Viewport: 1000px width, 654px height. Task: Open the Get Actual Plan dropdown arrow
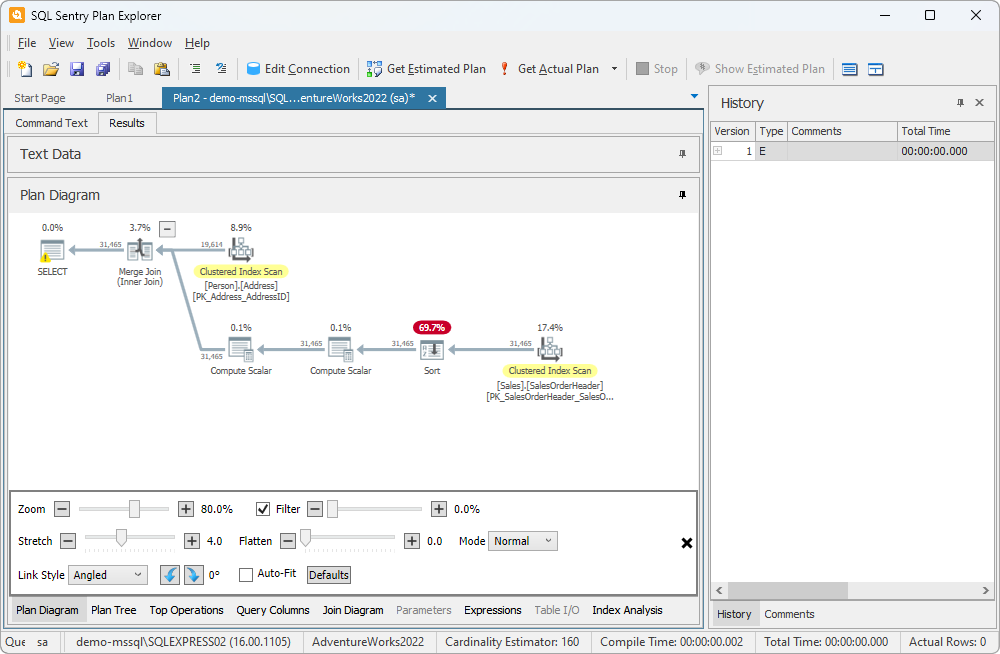614,69
